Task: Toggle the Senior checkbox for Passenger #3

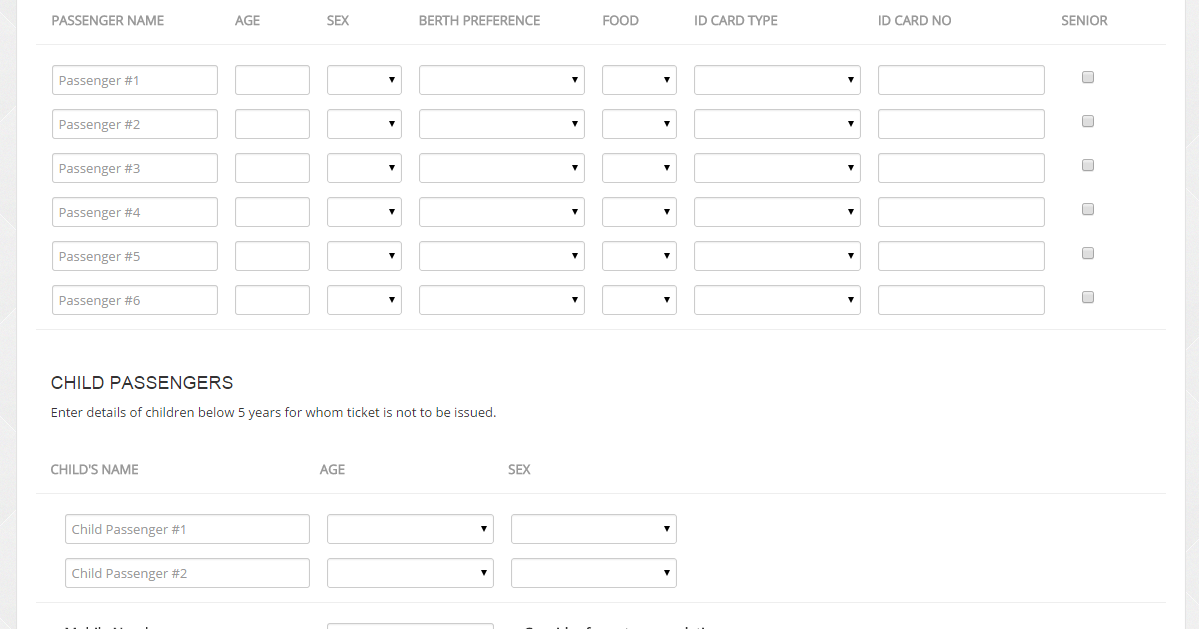Action: (1087, 165)
